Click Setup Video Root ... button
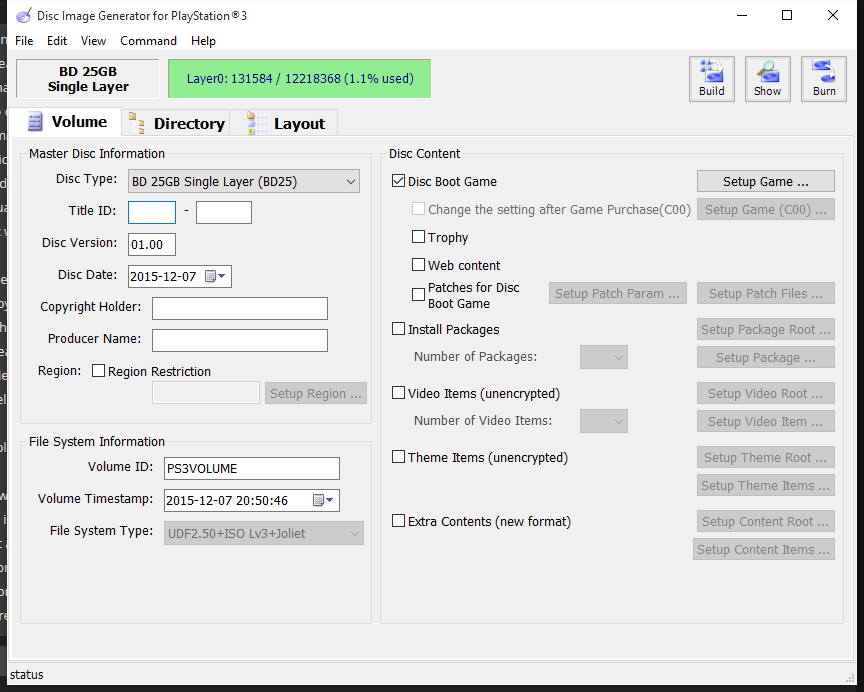864x692 pixels. pyautogui.click(x=766, y=393)
